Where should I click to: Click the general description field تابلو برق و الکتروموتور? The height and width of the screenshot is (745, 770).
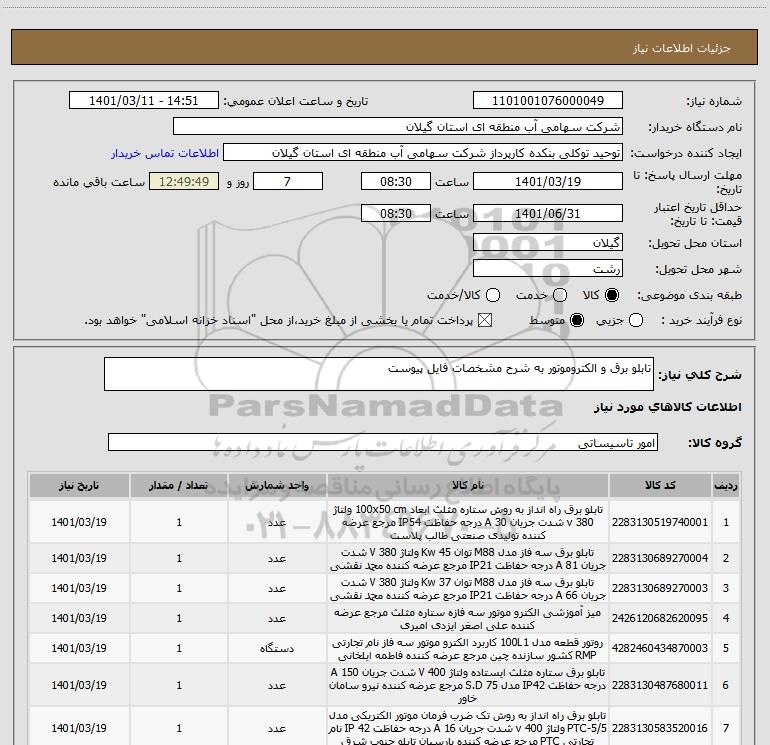point(379,374)
